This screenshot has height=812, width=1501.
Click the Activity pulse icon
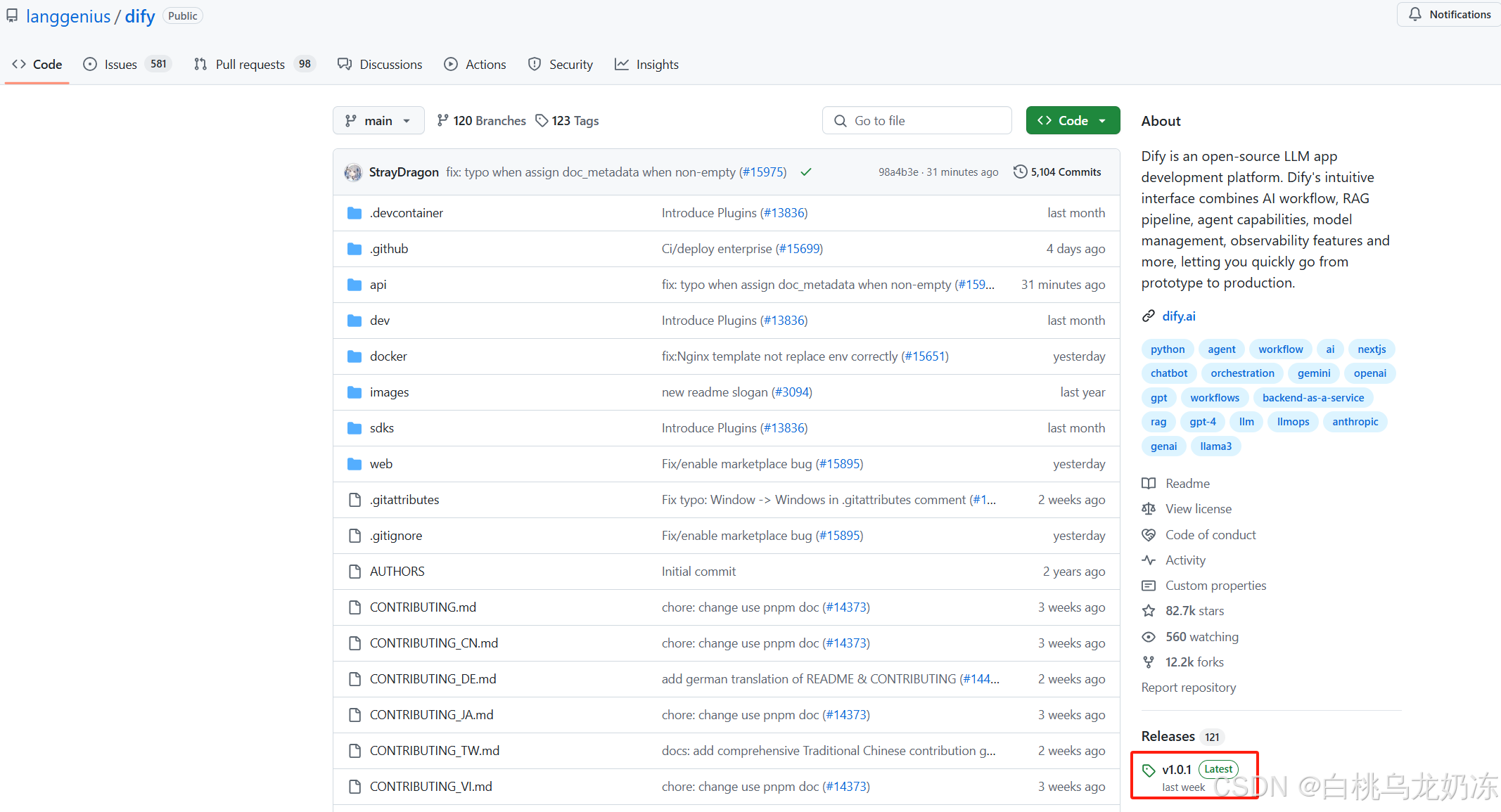pos(1149,560)
